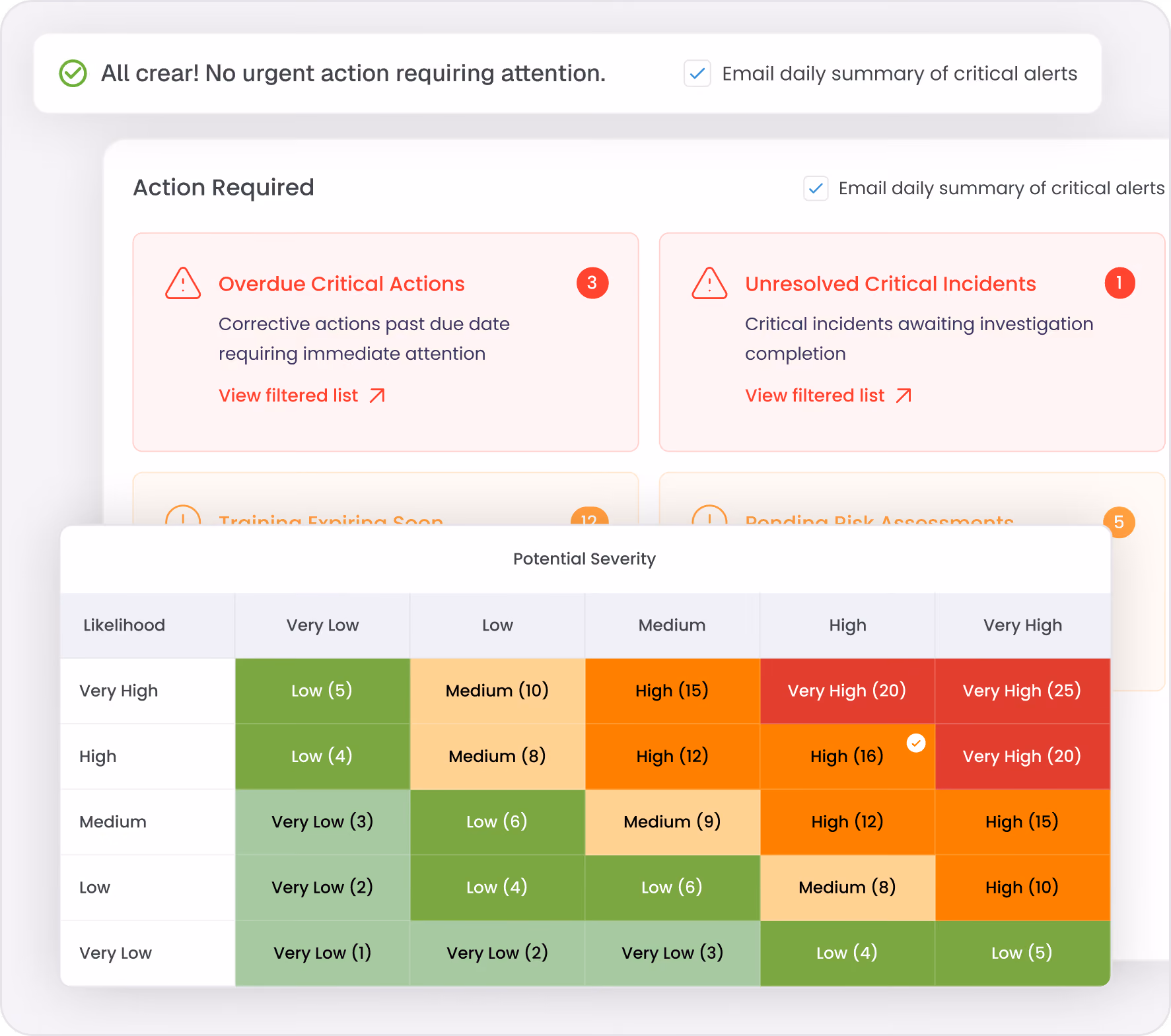1171x1036 pixels.
Task: Select the High (10) risk cell
Action: point(1022,887)
